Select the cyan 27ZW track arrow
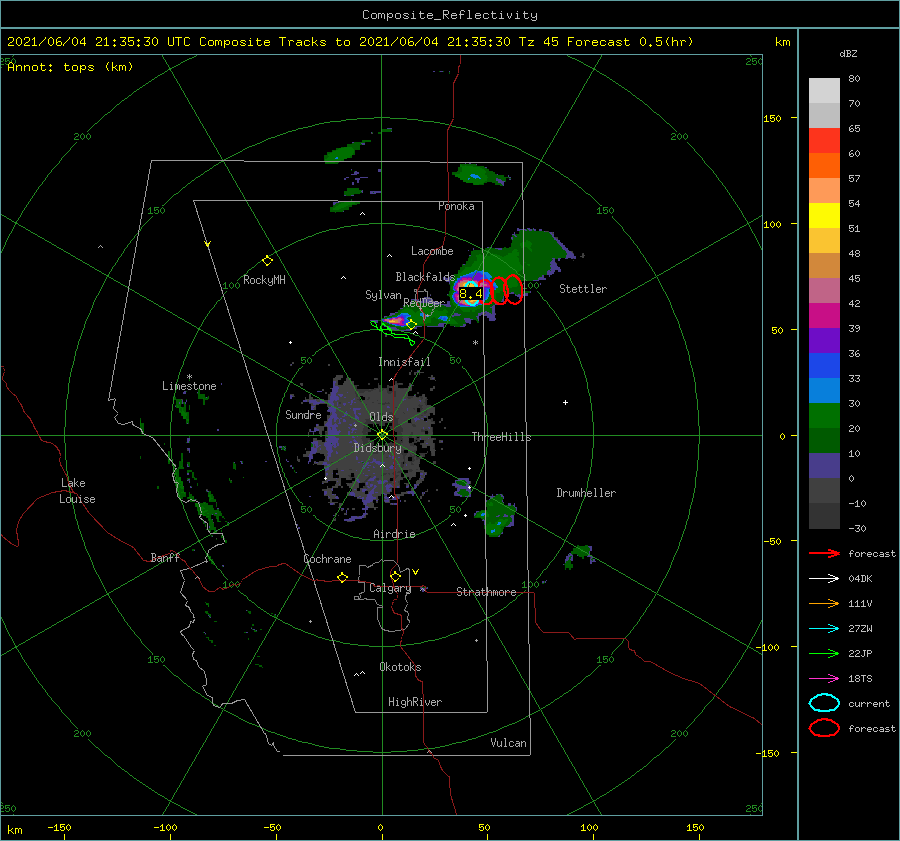The image size is (900, 841). pyautogui.click(x=824, y=629)
